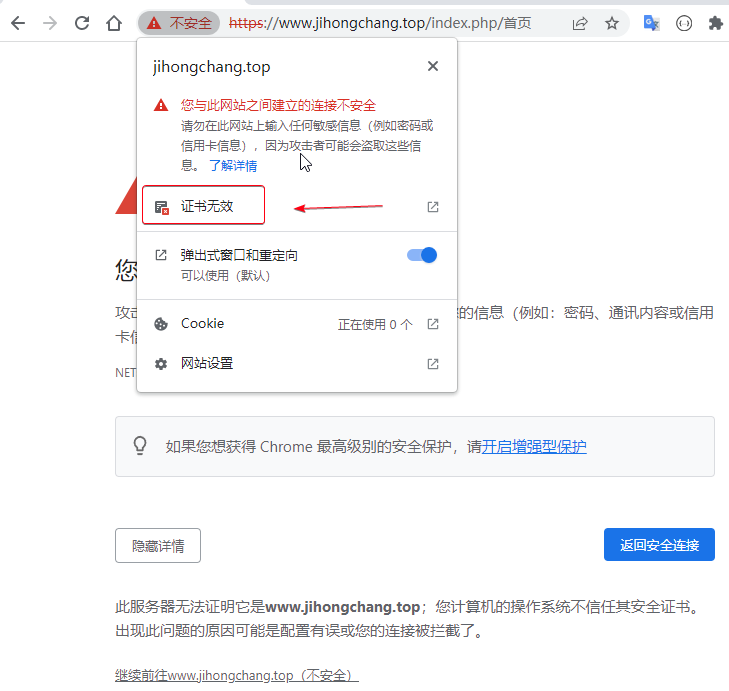
Task: Open 网站设置 site settings
Action: [x=297, y=363]
